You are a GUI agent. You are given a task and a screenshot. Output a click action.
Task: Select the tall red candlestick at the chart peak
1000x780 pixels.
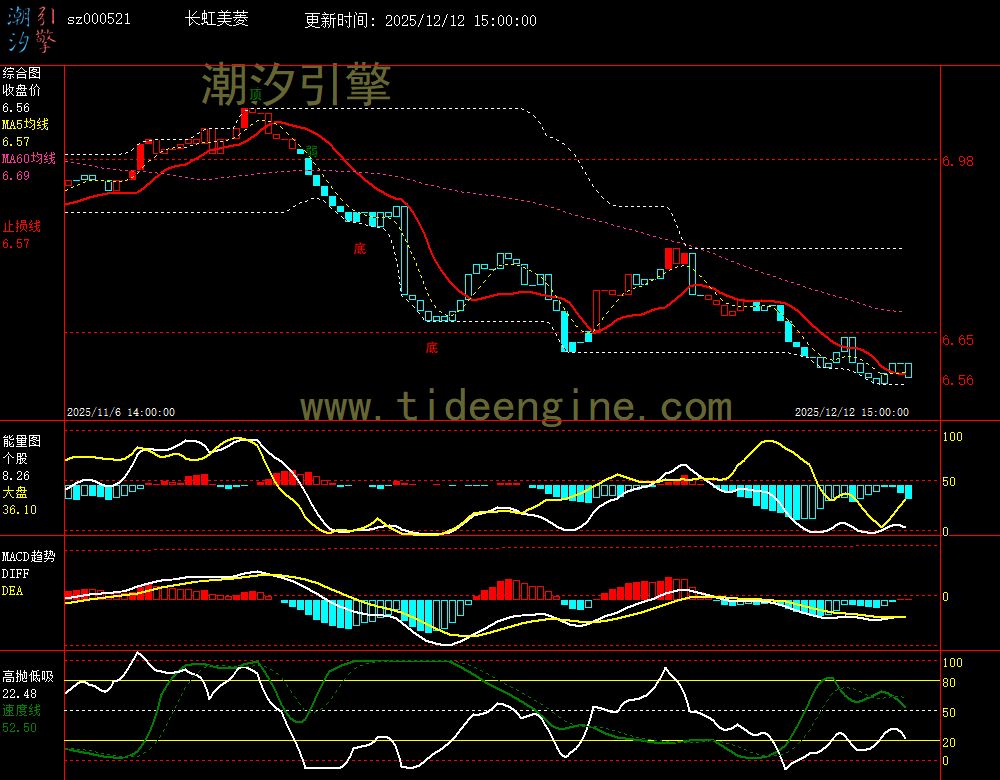click(243, 118)
